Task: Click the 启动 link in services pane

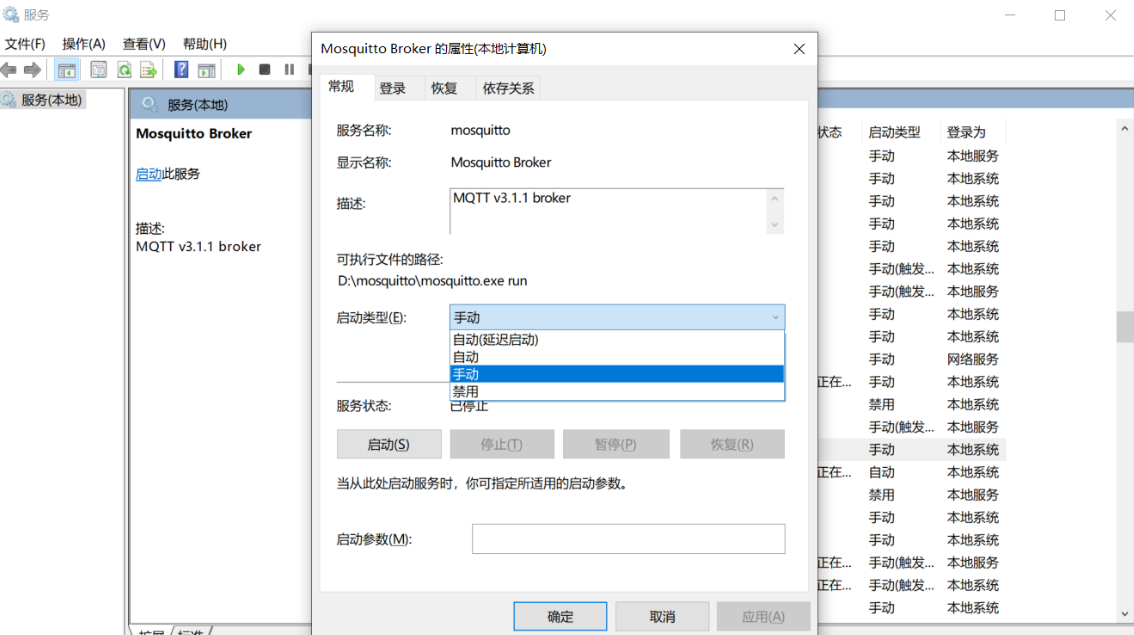Action: (x=148, y=174)
